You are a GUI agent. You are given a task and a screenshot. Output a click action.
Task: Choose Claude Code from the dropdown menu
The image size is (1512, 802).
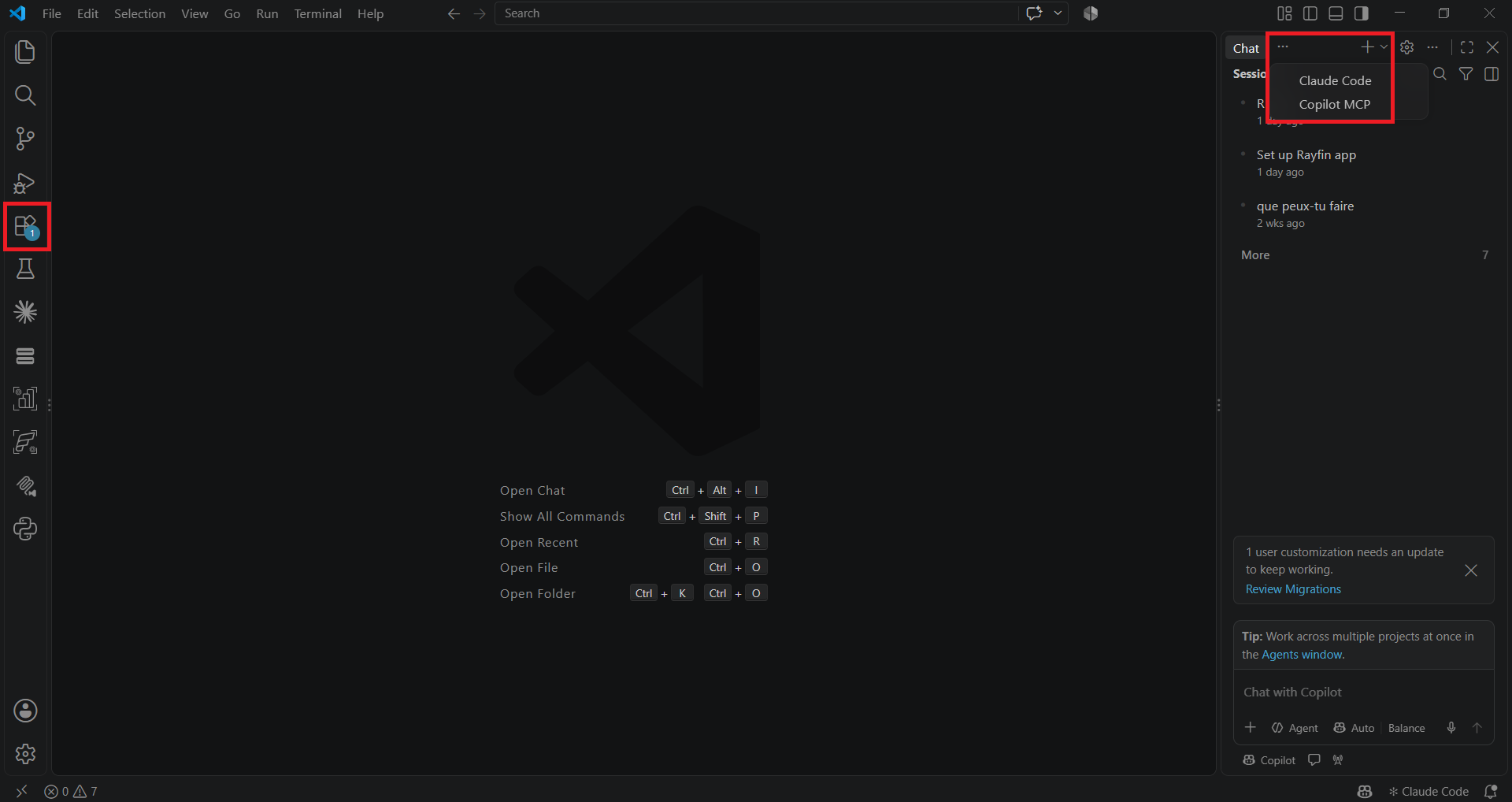(1335, 80)
